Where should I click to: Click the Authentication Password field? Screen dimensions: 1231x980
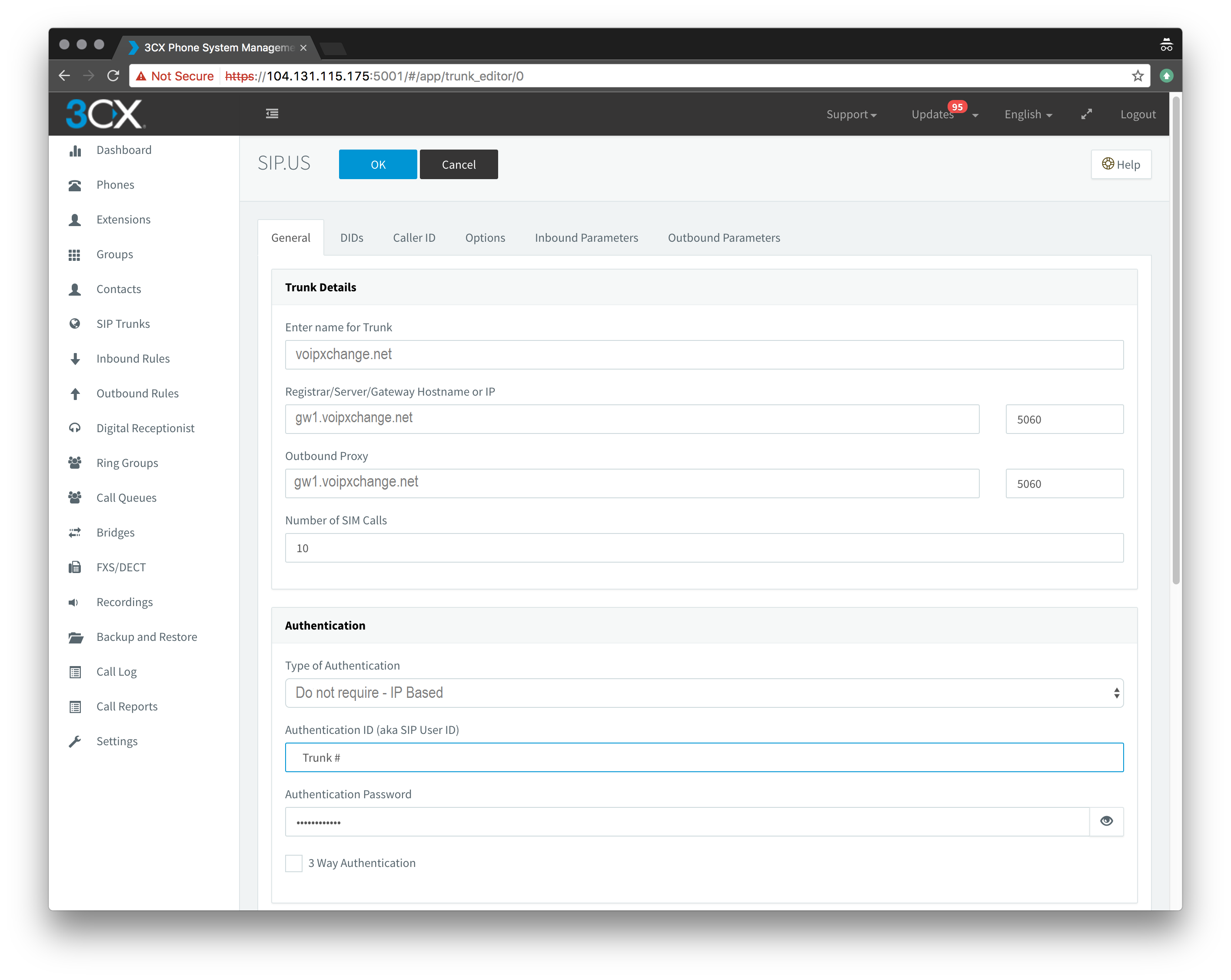point(687,822)
